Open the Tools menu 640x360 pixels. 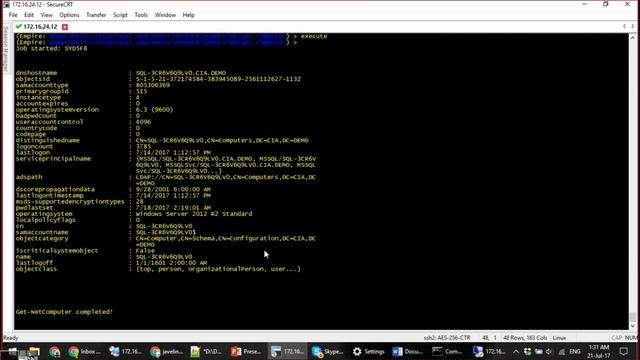(141, 15)
